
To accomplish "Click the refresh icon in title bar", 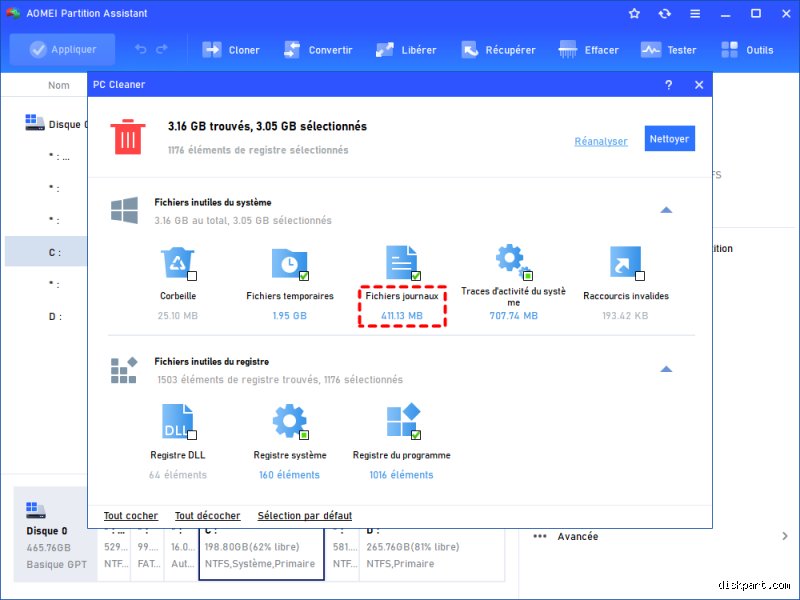I will (x=664, y=13).
